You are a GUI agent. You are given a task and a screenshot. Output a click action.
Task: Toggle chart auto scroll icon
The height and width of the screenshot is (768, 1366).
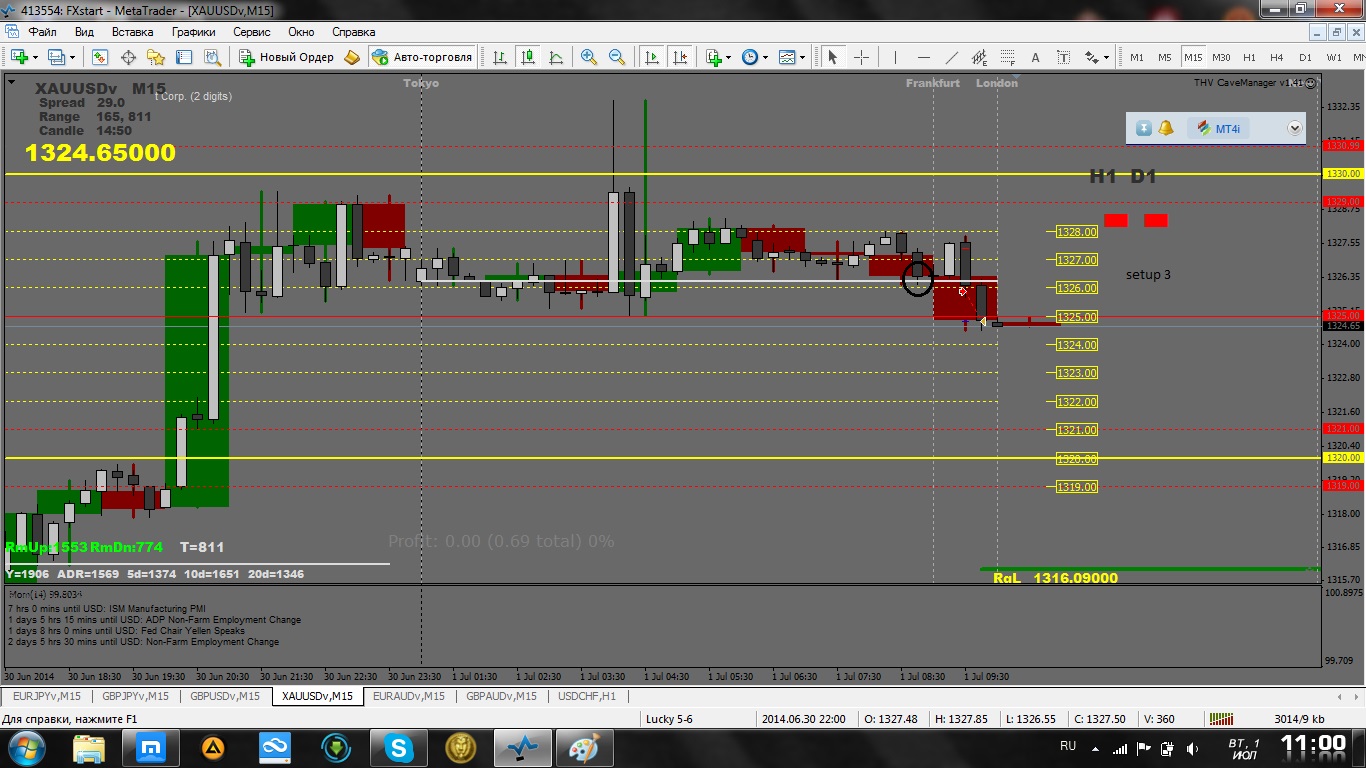point(652,57)
